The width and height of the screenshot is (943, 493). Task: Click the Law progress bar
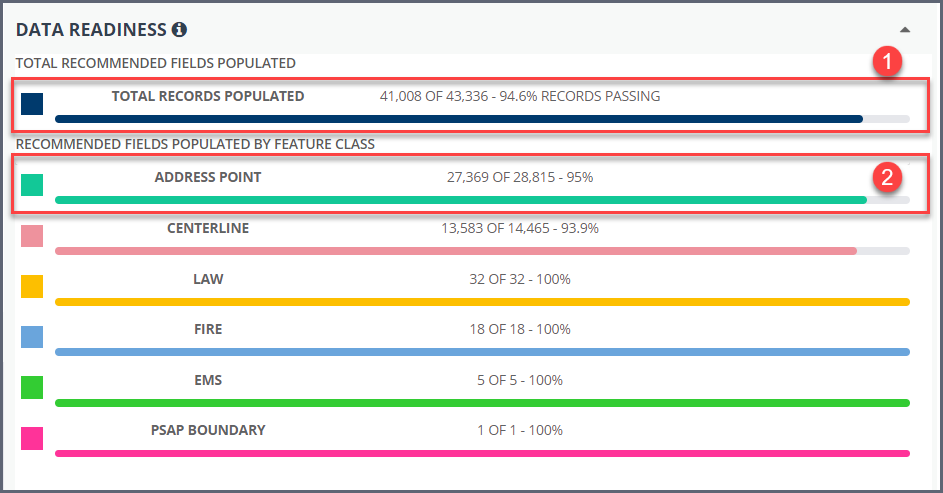(482, 302)
